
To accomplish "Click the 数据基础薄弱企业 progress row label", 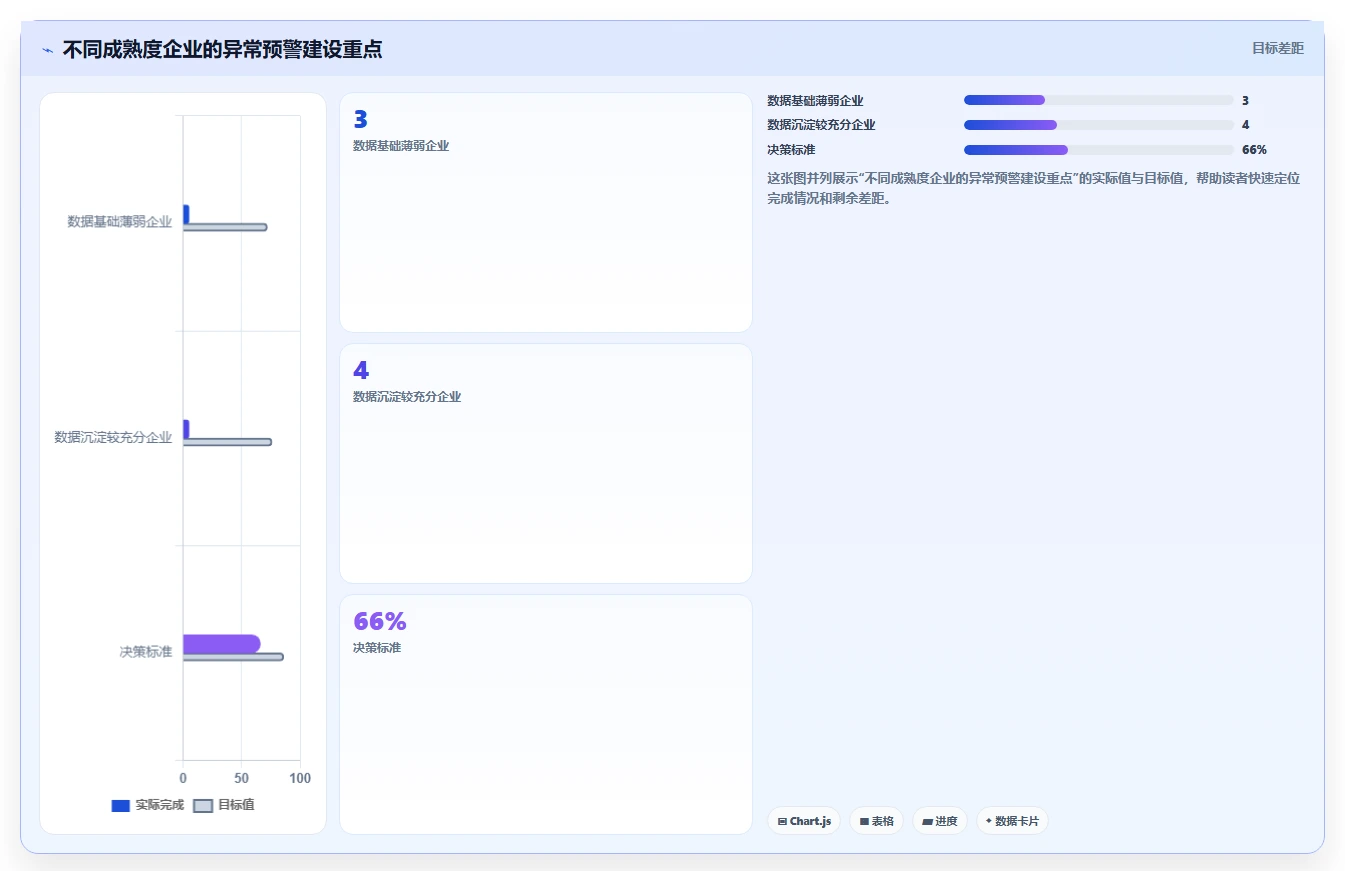I will coord(815,101).
